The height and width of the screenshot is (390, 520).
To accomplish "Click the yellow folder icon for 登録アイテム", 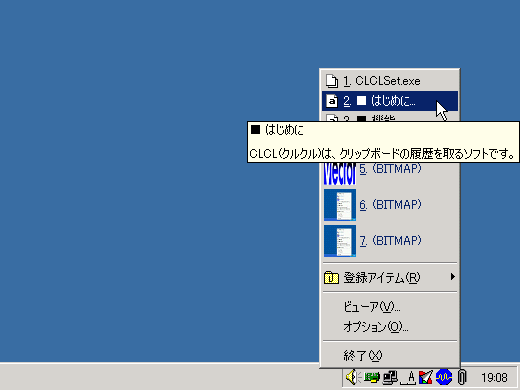I will 331,277.
